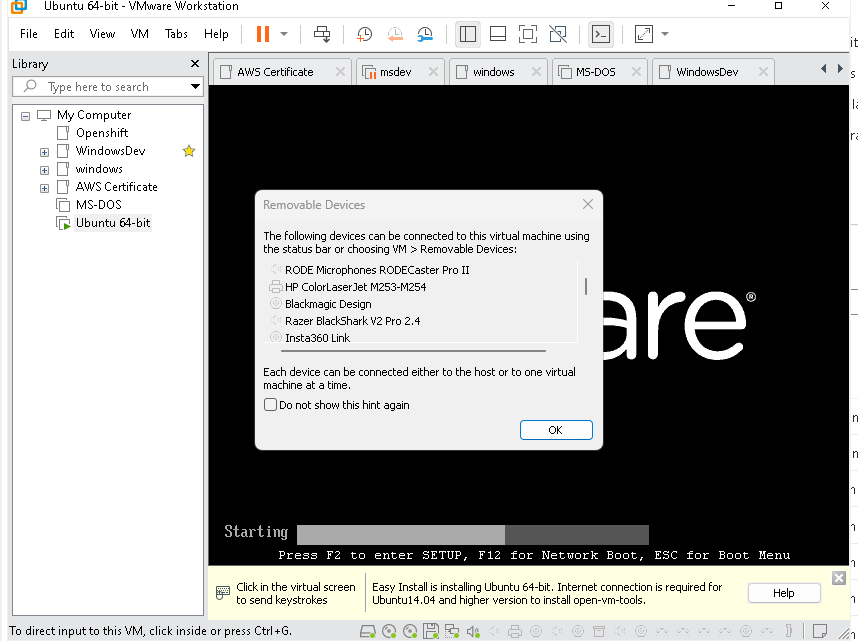Image resolution: width=858 pixels, height=641 pixels.
Task: Click the printer status bar icon
Action: (514, 631)
